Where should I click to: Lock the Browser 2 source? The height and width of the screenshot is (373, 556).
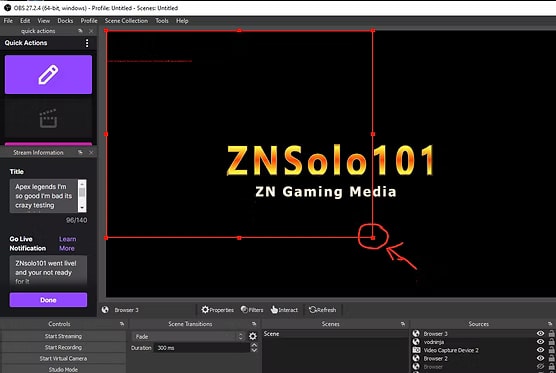[551, 358]
